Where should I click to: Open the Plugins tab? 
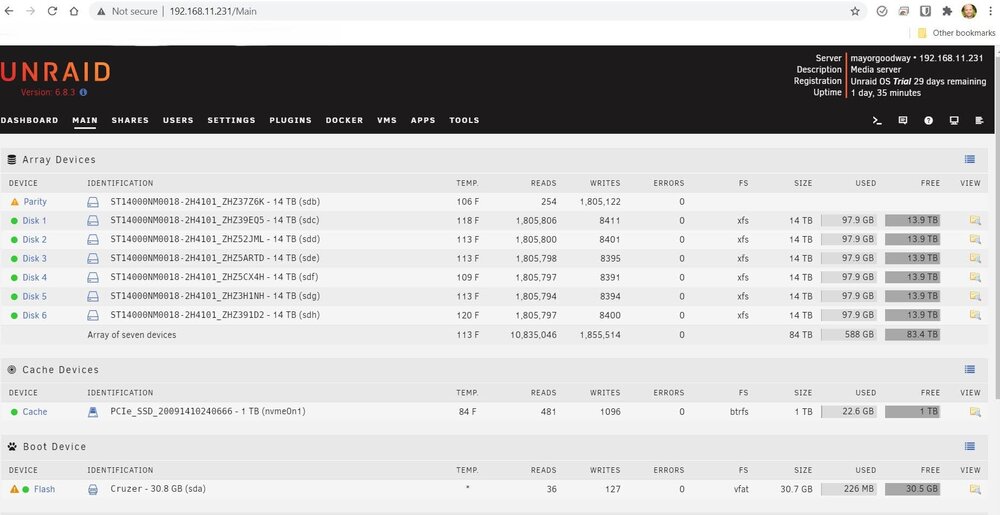pos(290,120)
